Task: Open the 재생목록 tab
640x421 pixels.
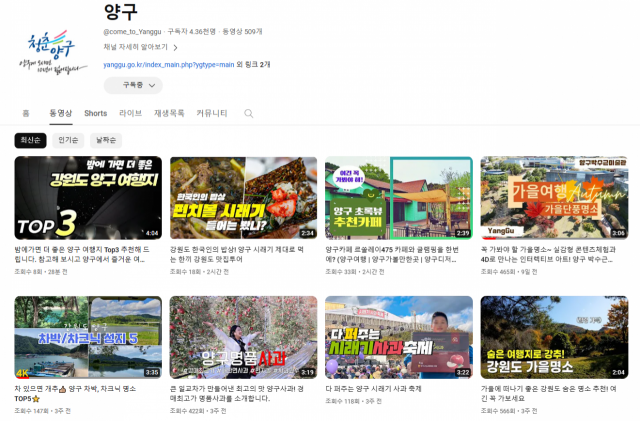Action: (x=168, y=114)
